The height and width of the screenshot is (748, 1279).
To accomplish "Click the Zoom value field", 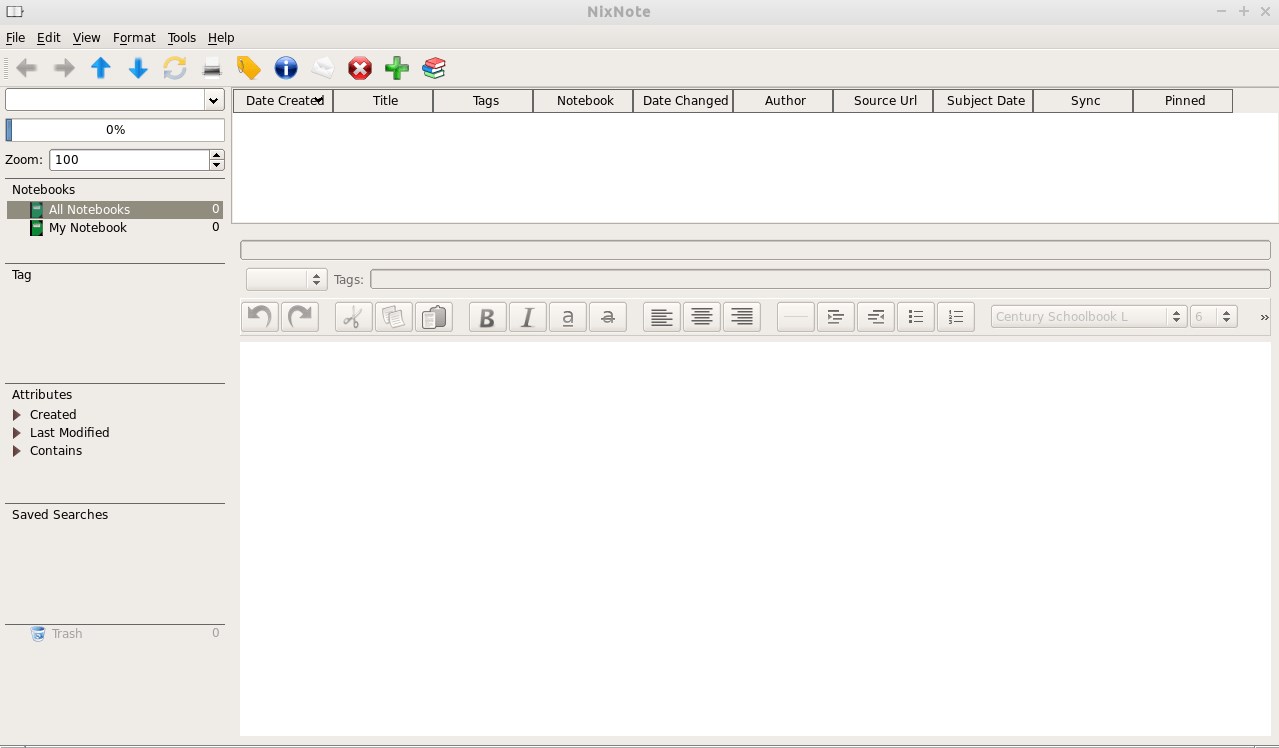I will point(130,160).
